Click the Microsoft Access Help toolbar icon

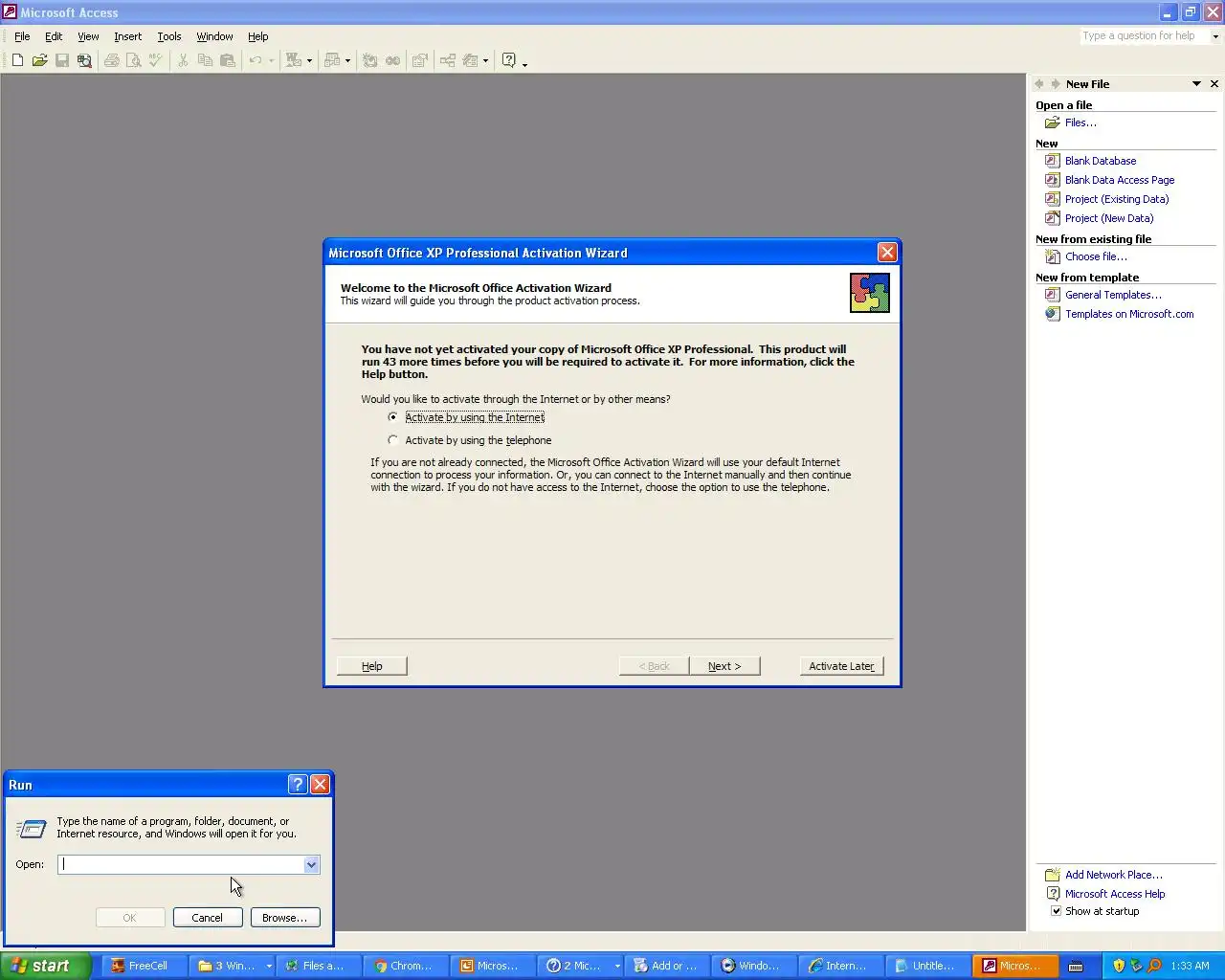click(x=509, y=60)
